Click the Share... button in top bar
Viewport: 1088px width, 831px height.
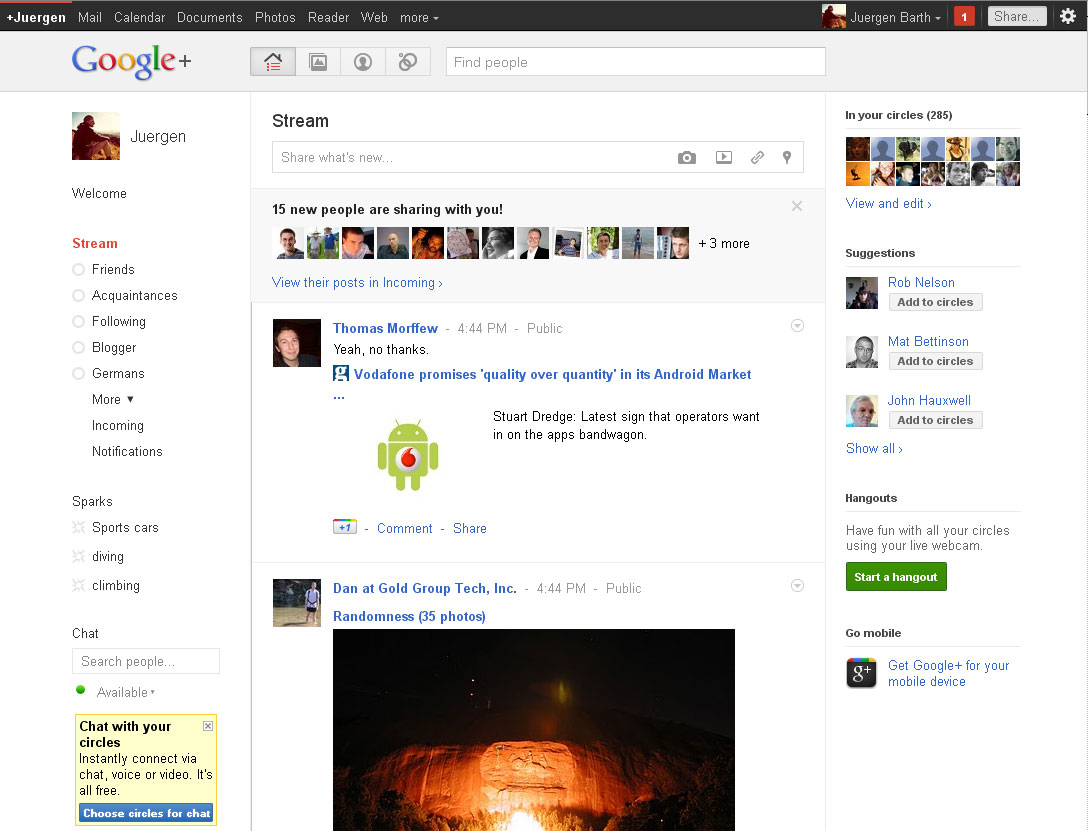pyautogui.click(x=1017, y=17)
